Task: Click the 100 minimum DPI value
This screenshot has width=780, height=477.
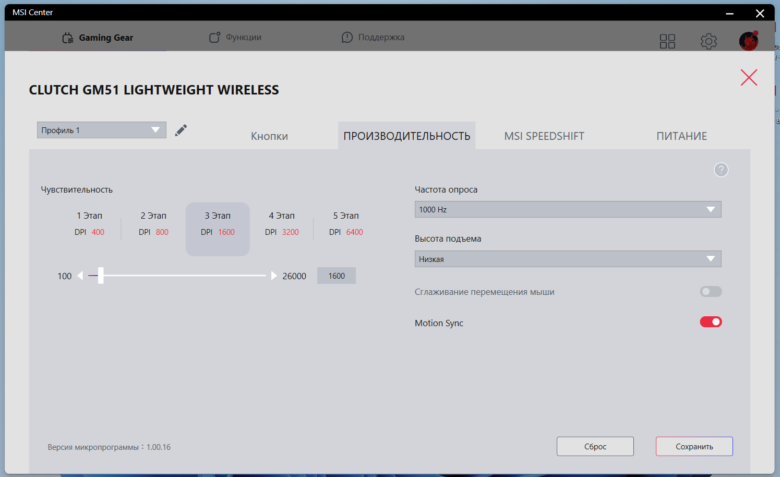Action: click(x=64, y=276)
